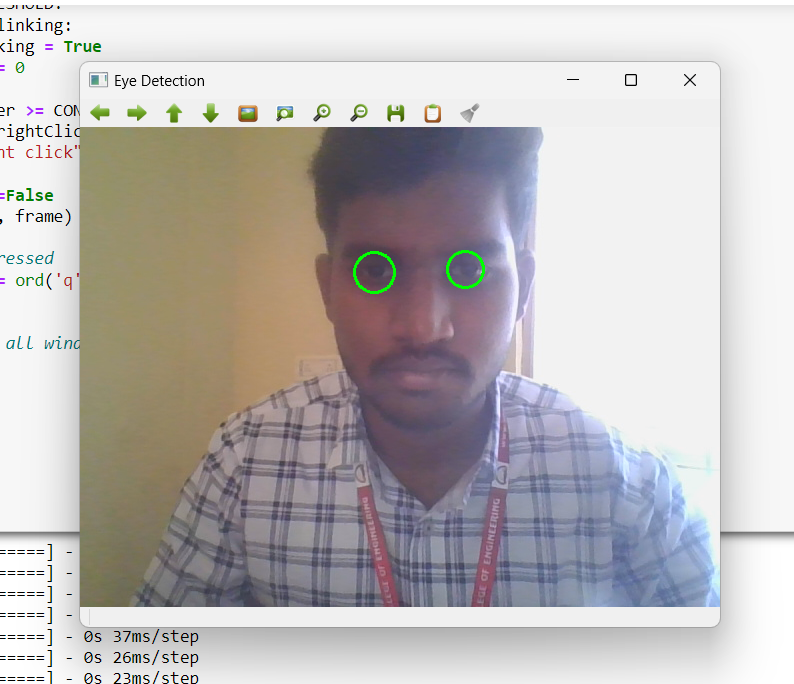
Task: Click the pan right arrow icon
Action: (137, 113)
